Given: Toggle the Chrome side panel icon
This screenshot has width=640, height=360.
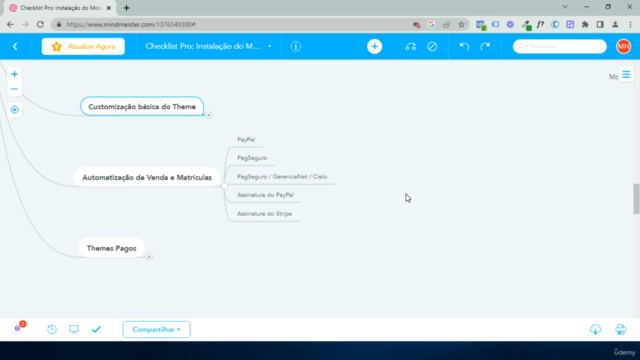Looking at the screenshot, I should [x=600, y=24].
